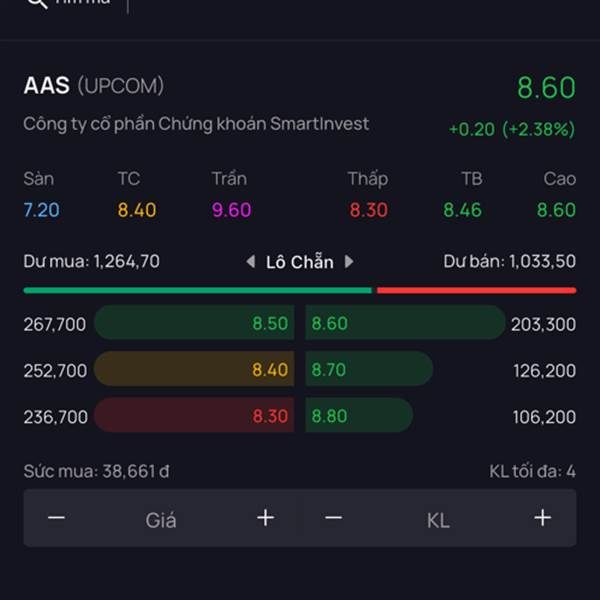Click the buy/sell ratio bar

pos(299,290)
